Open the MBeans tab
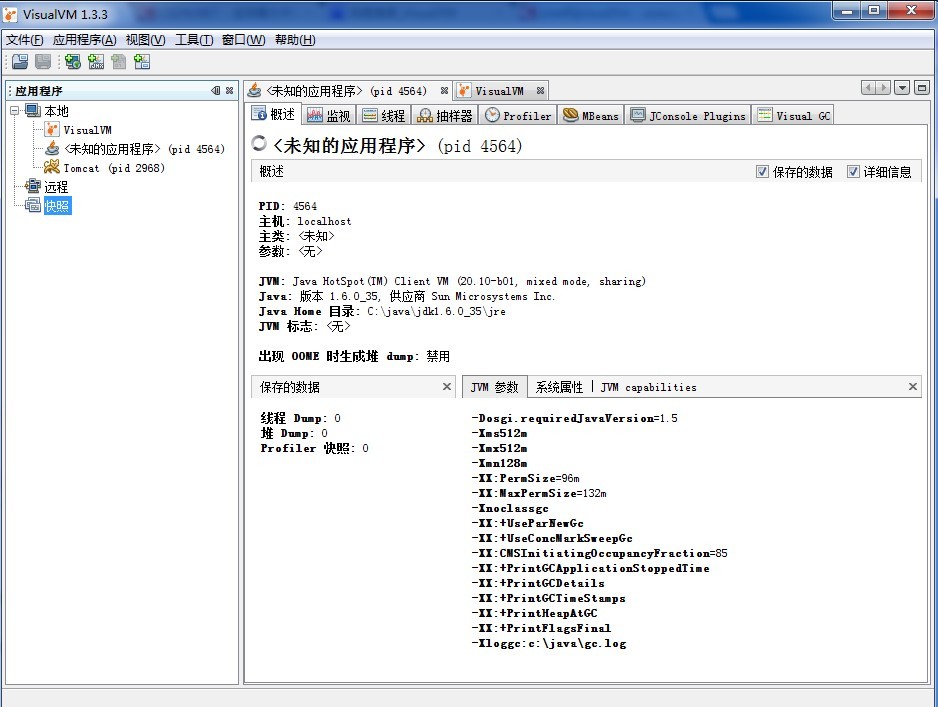Screen dimensions: 938x707 [591, 115]
